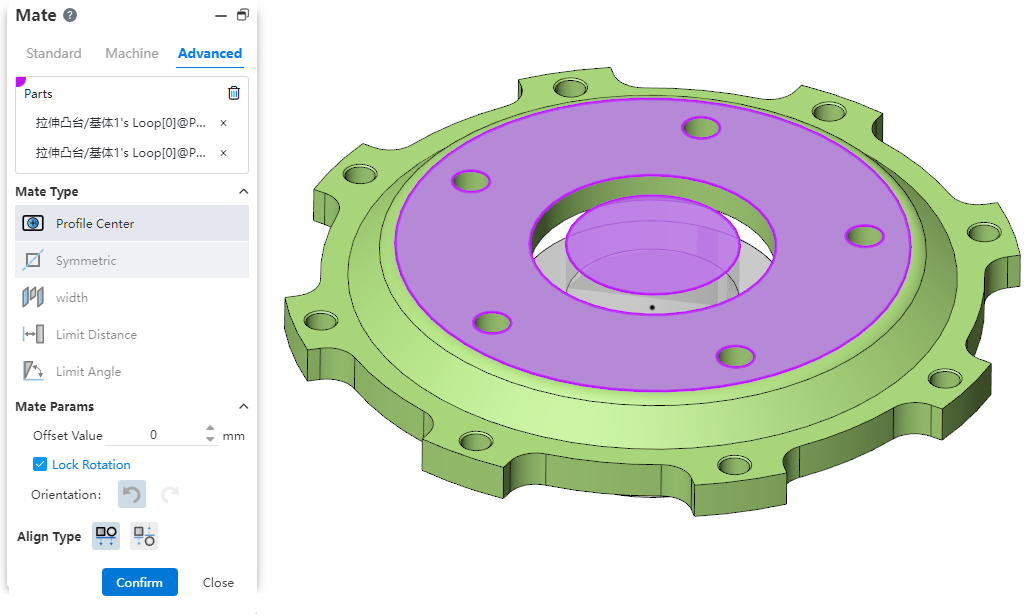Select the second Align Type option
Viewport: 1029px width, 616px height.
point(144,536)
